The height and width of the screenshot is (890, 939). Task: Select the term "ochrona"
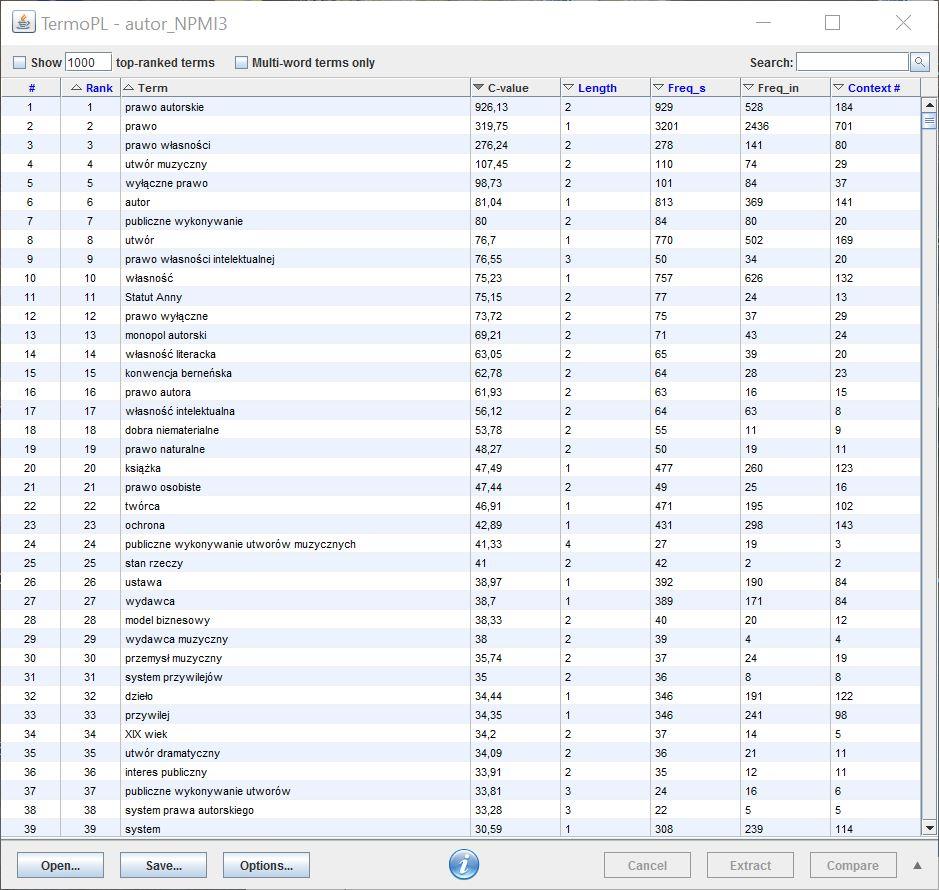144,525
